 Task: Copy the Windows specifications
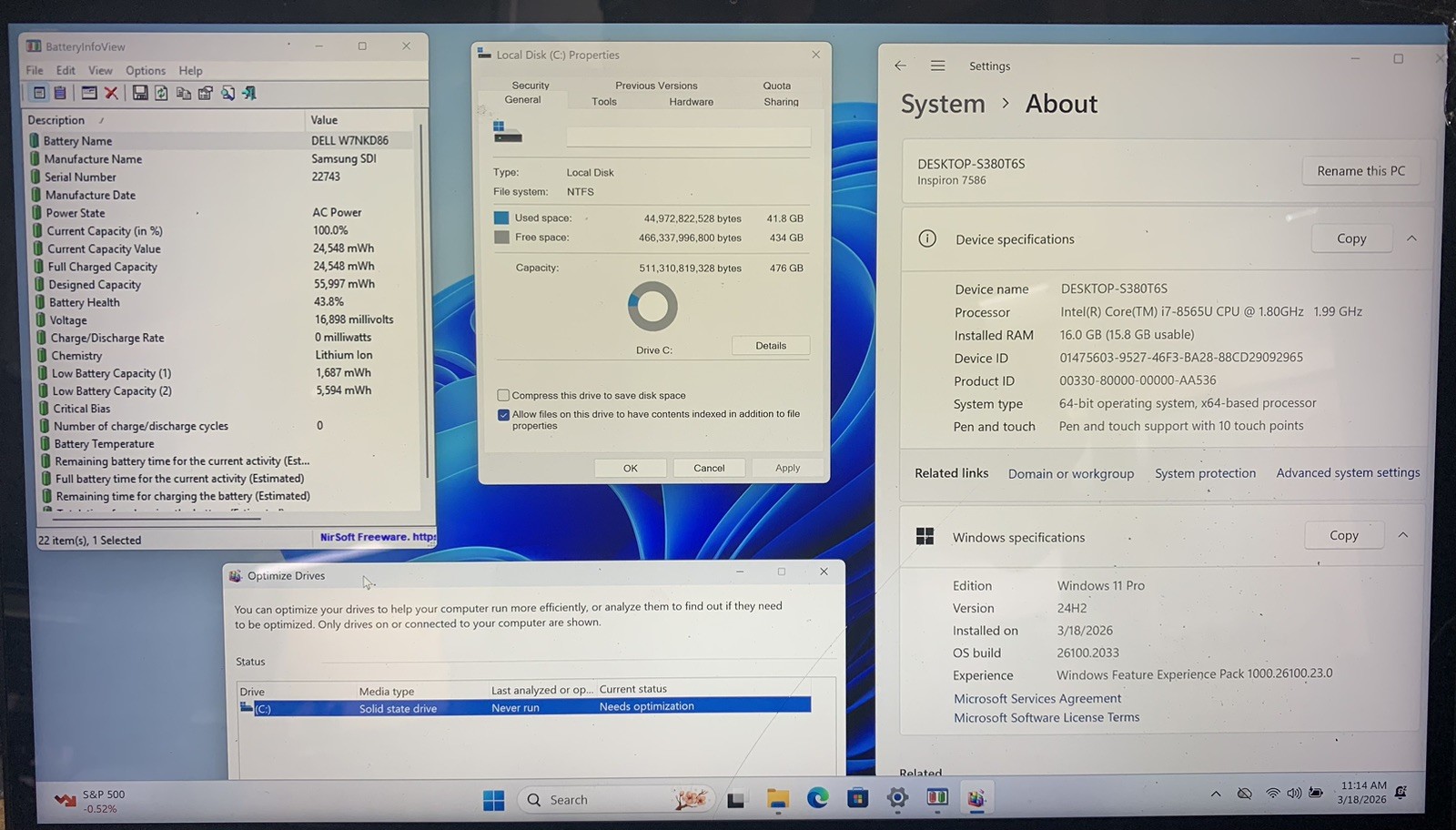coord(1343,535)
